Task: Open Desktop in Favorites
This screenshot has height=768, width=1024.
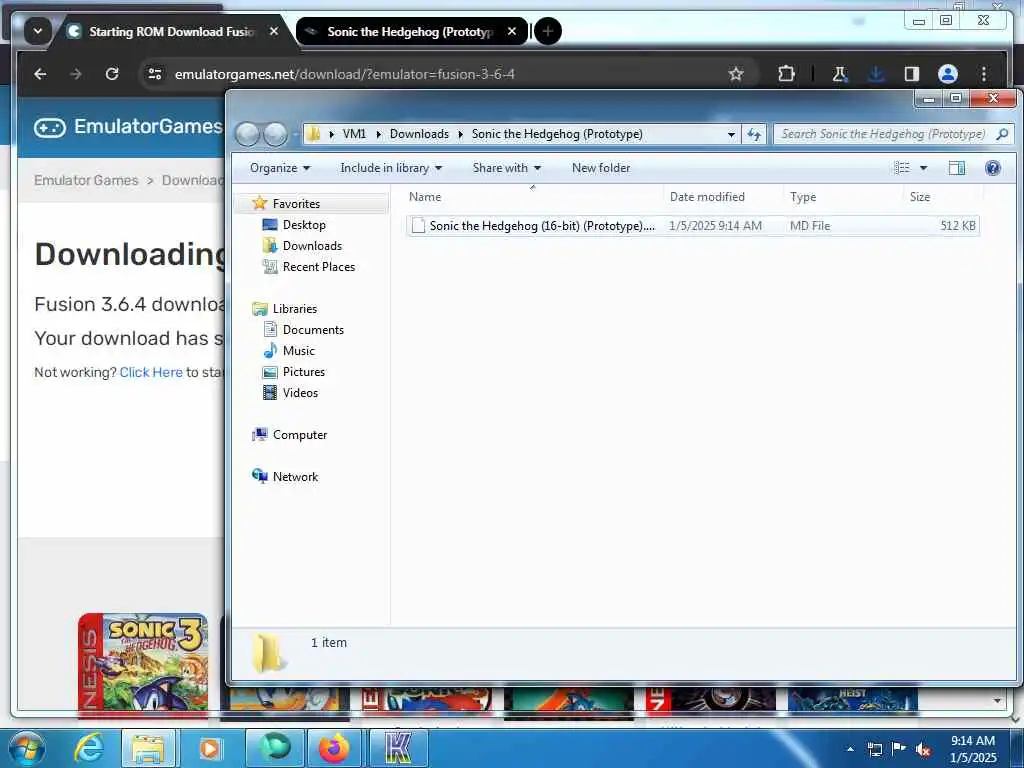Action: tap(304, 225)
